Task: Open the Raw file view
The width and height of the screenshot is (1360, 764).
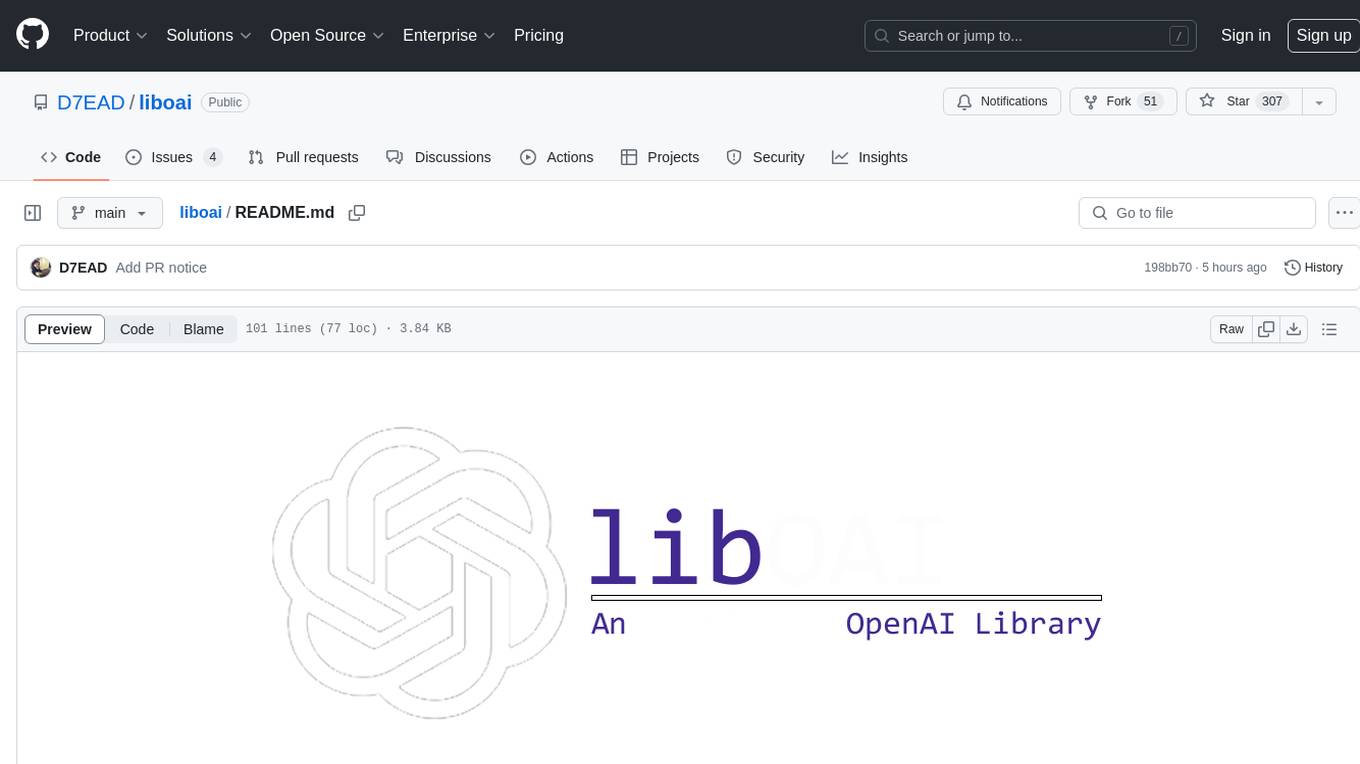Action: pos(1231,329)
